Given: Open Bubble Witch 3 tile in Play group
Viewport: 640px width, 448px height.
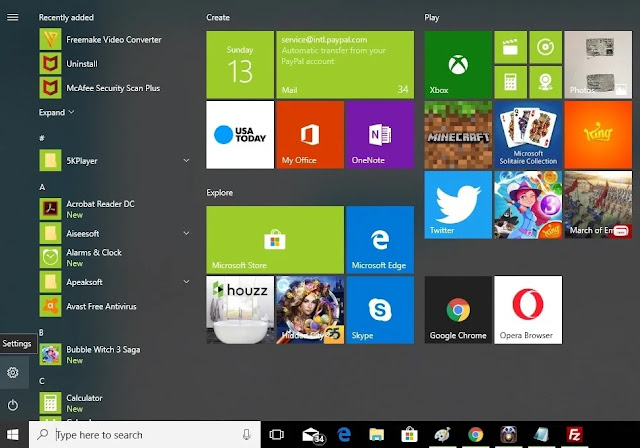Looking at the screenshot, I should 528,204.
